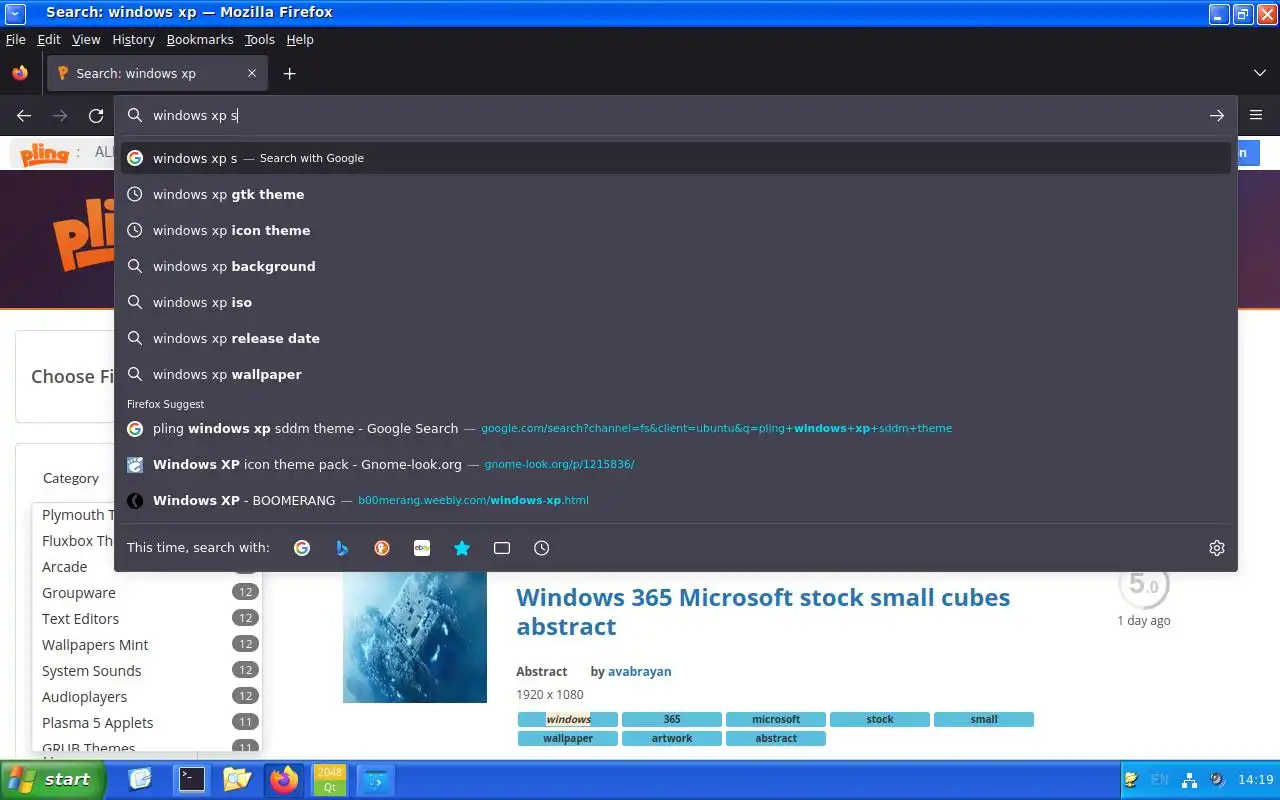The width and height of the screenshot is (1280, 800).
Task: Click the Firefox taskbar icon
Action: coord(284,779)
